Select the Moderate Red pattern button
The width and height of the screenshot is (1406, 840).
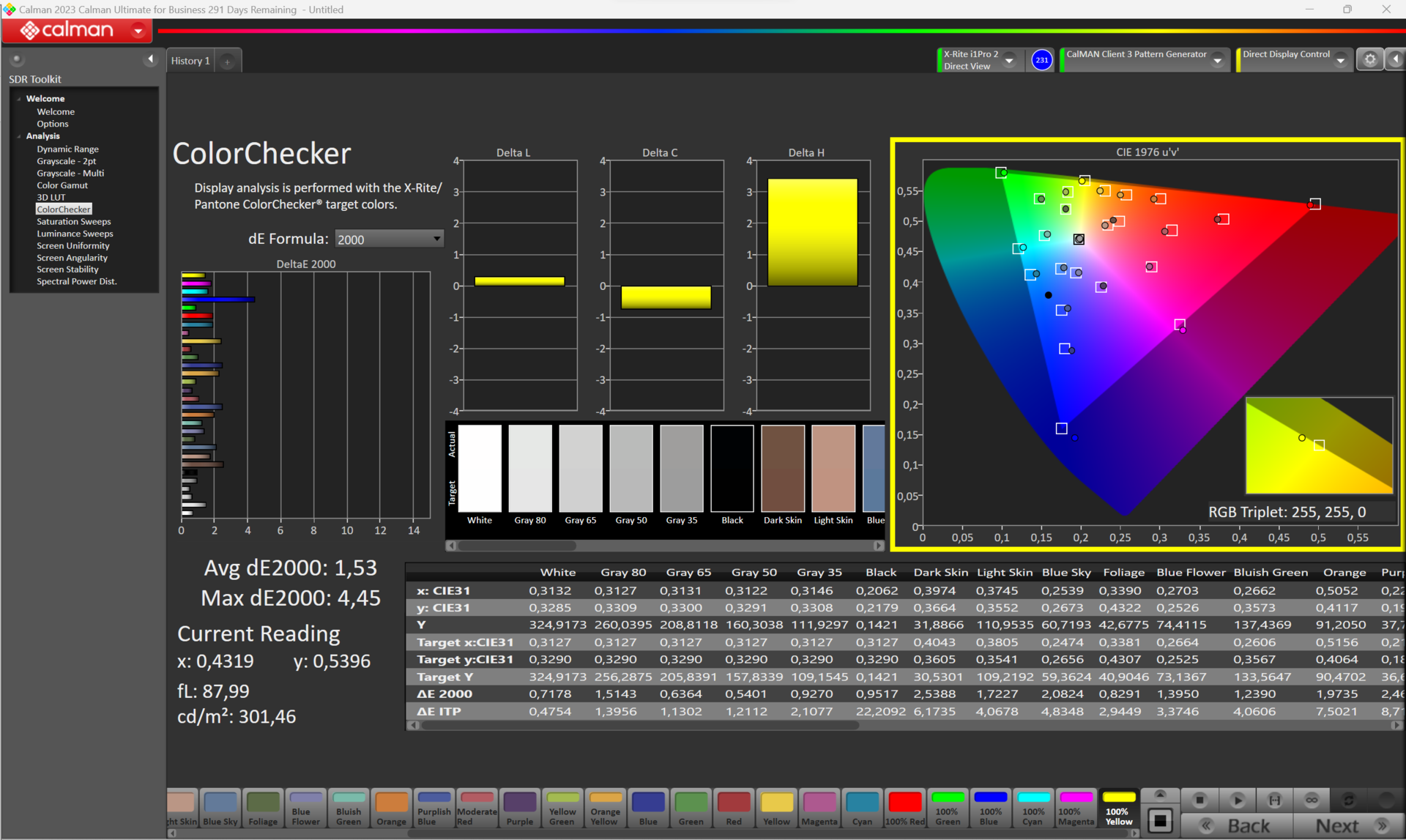477,809
